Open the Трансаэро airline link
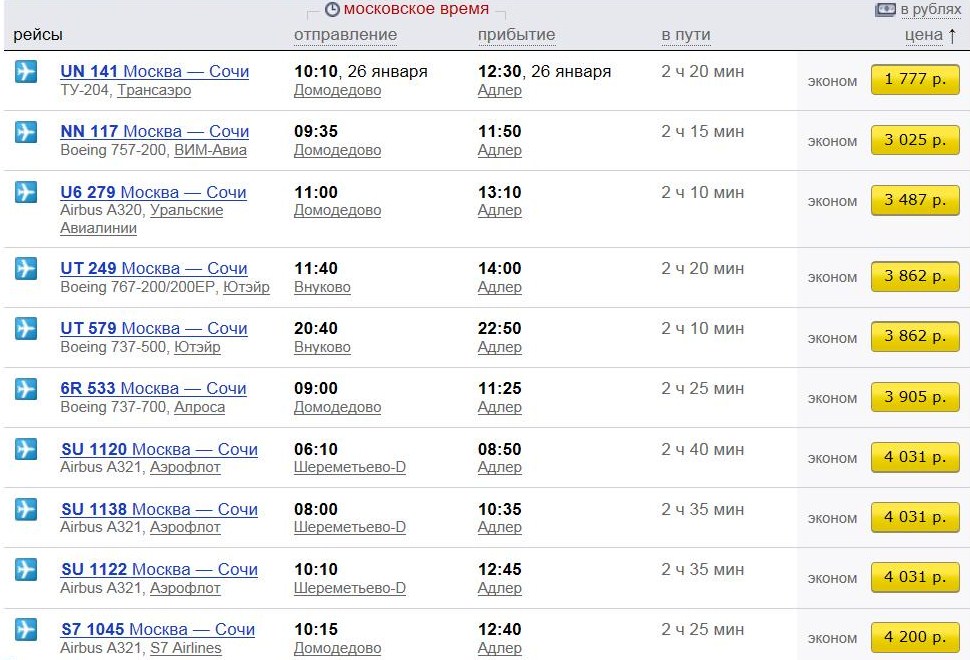Viewport: 970px width, 660px height. coord(154,90)
